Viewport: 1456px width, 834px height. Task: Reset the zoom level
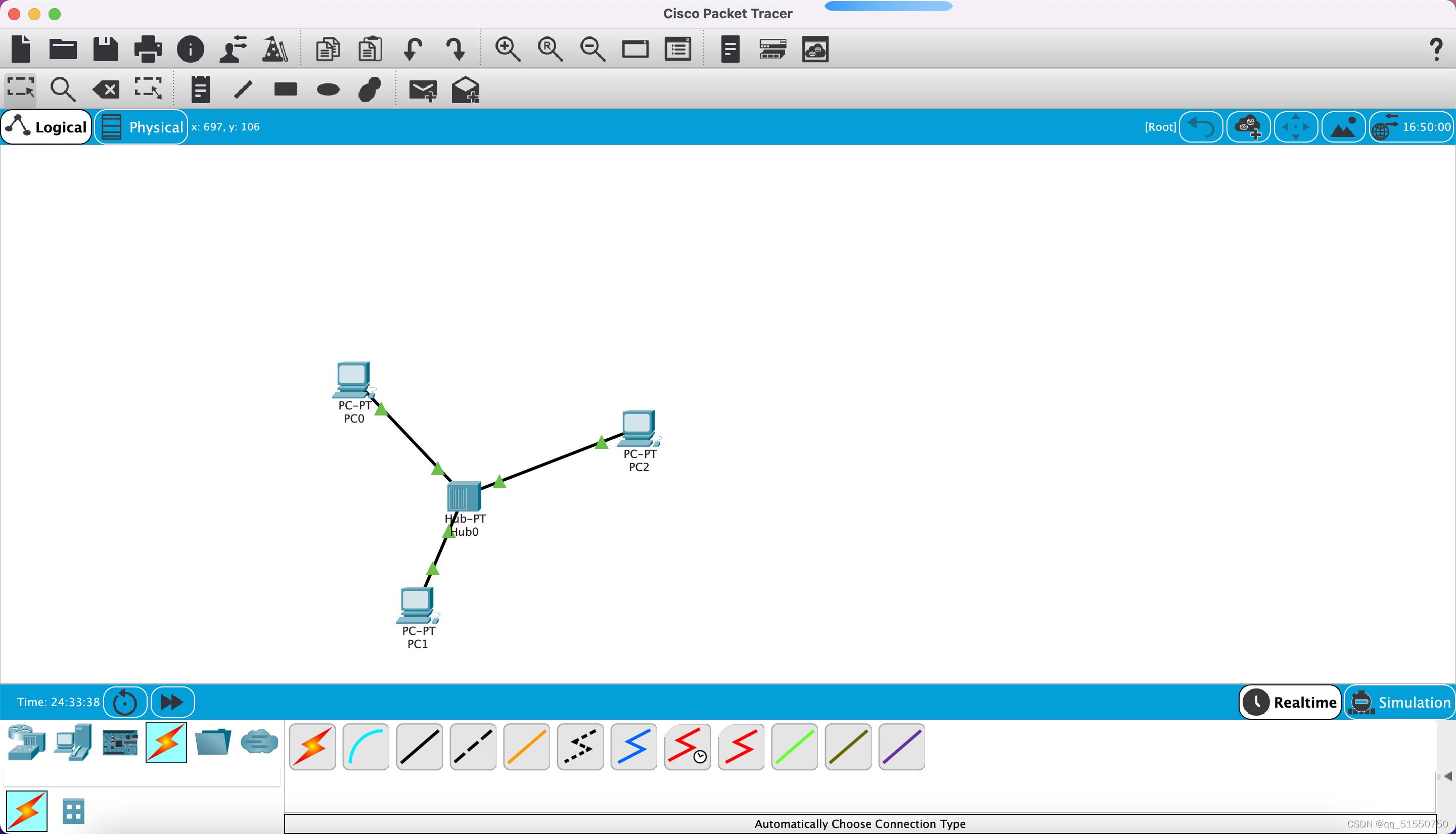550,49
